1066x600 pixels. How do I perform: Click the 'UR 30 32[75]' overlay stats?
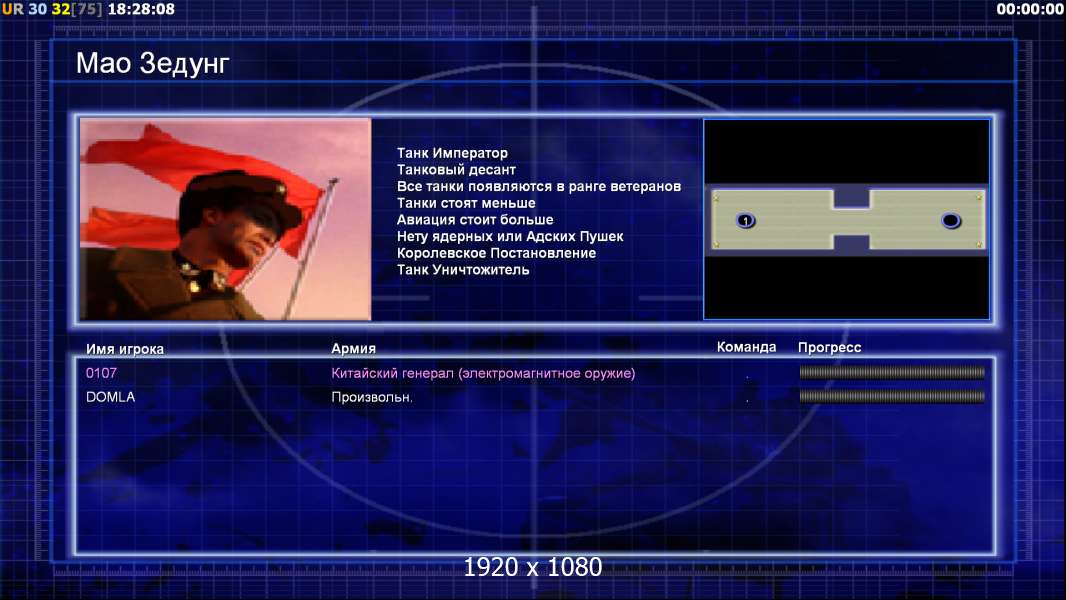pos(52,9)
